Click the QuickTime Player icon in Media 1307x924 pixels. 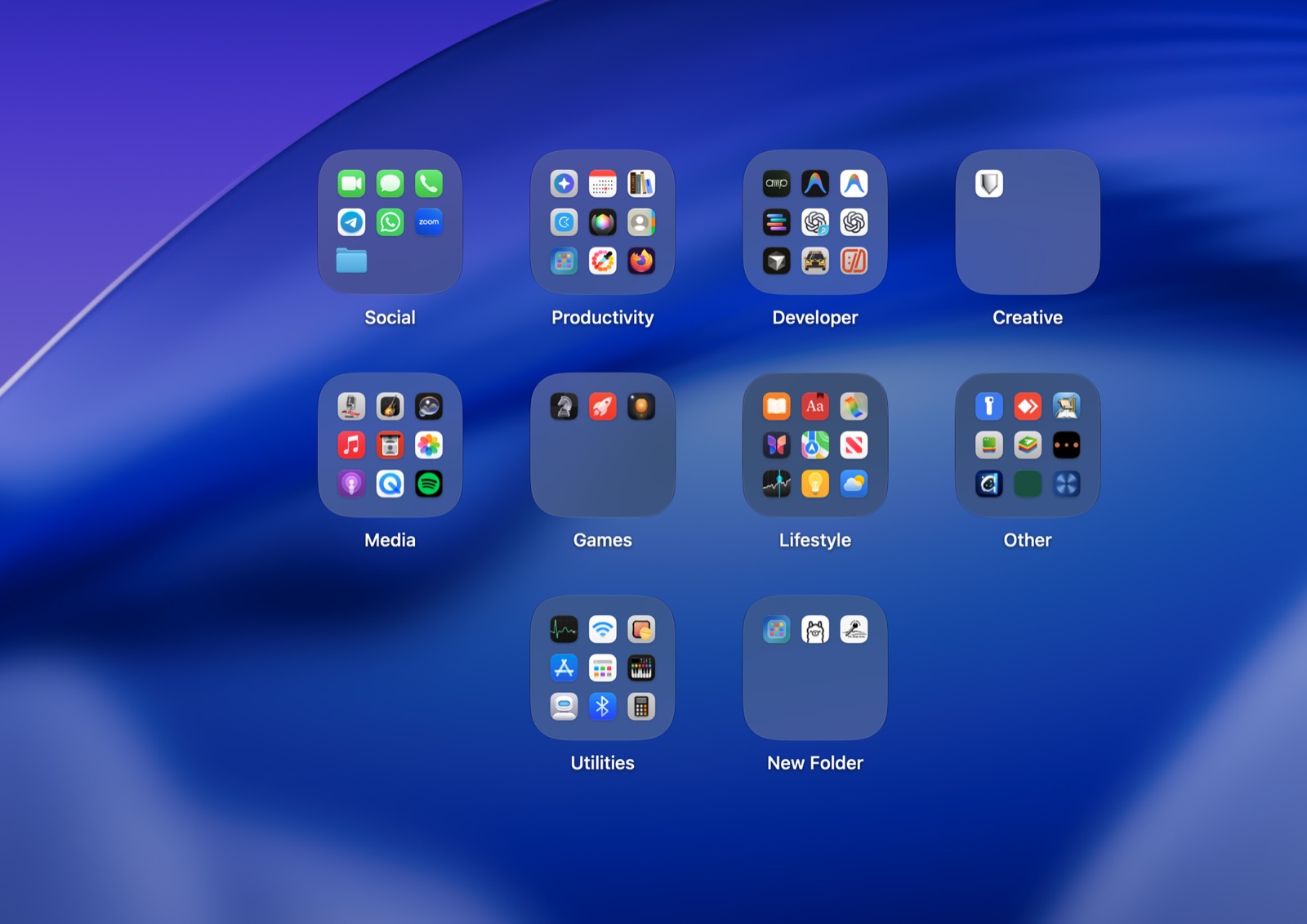(390, 484)
